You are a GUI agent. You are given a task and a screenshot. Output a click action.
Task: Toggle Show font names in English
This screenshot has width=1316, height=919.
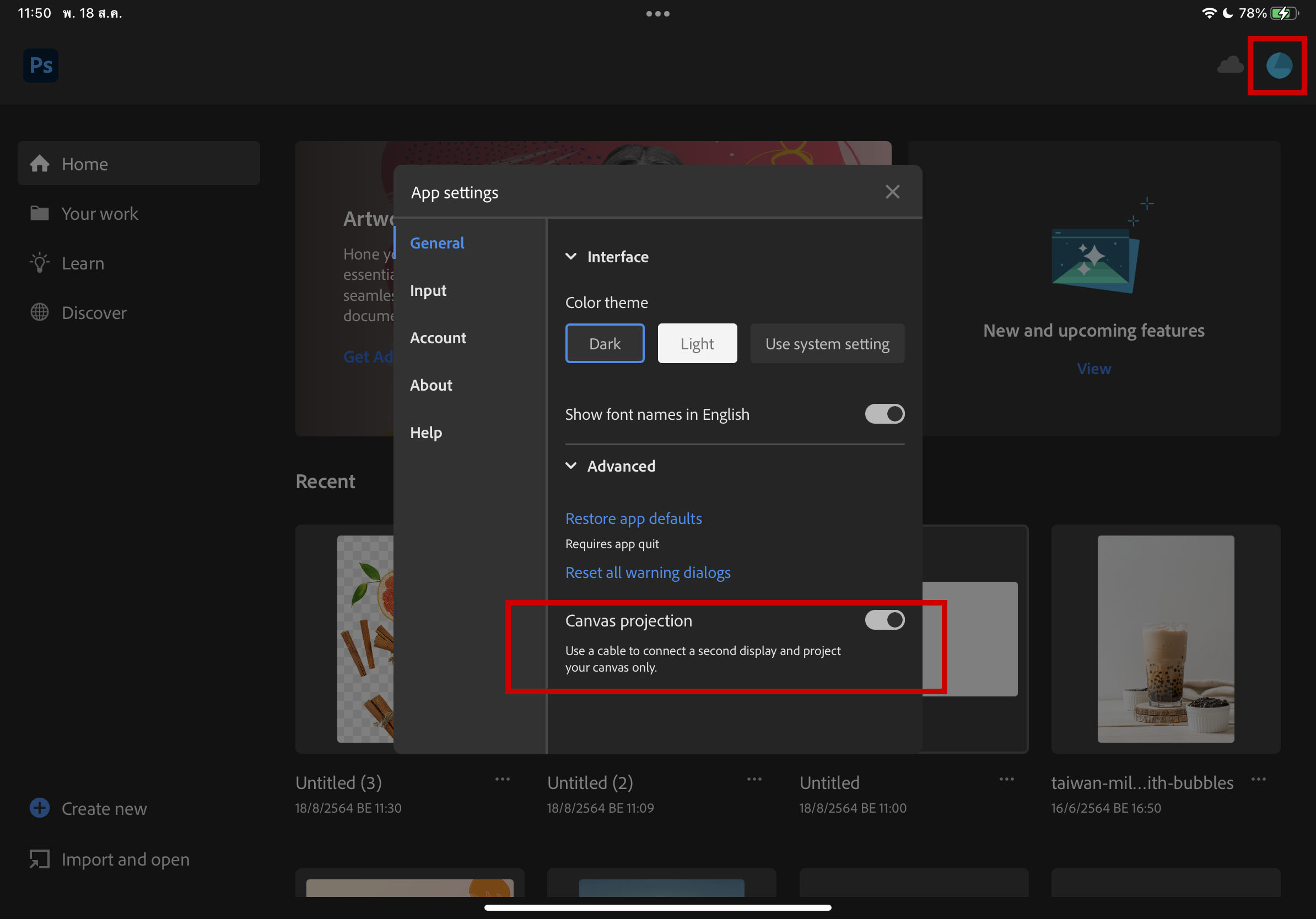[x=884, y=414]
